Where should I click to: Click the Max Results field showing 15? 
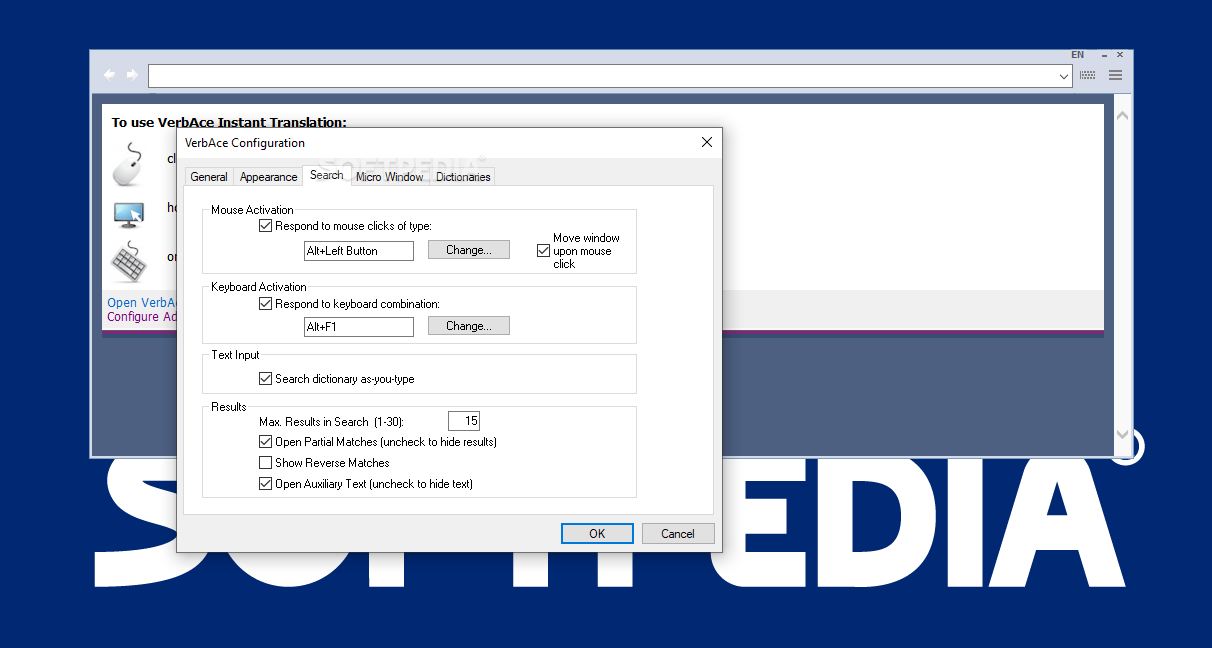(x=464, y=421)
